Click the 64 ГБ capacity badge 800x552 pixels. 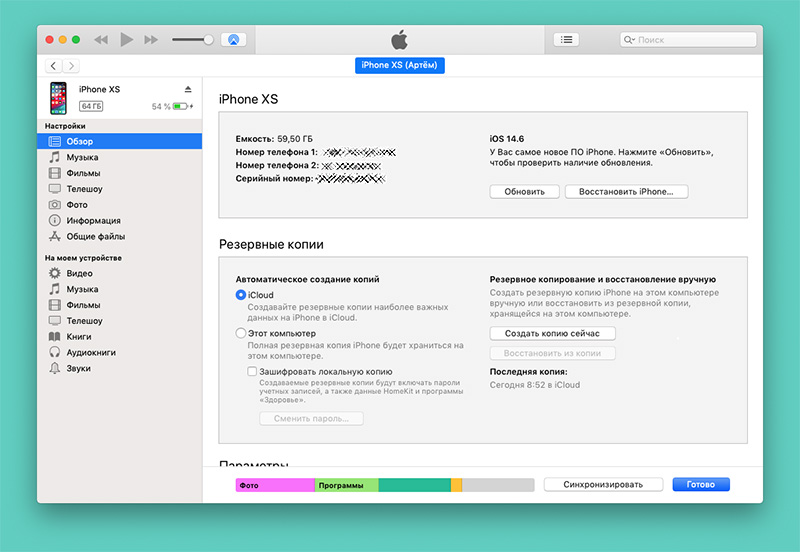[91, 106]
